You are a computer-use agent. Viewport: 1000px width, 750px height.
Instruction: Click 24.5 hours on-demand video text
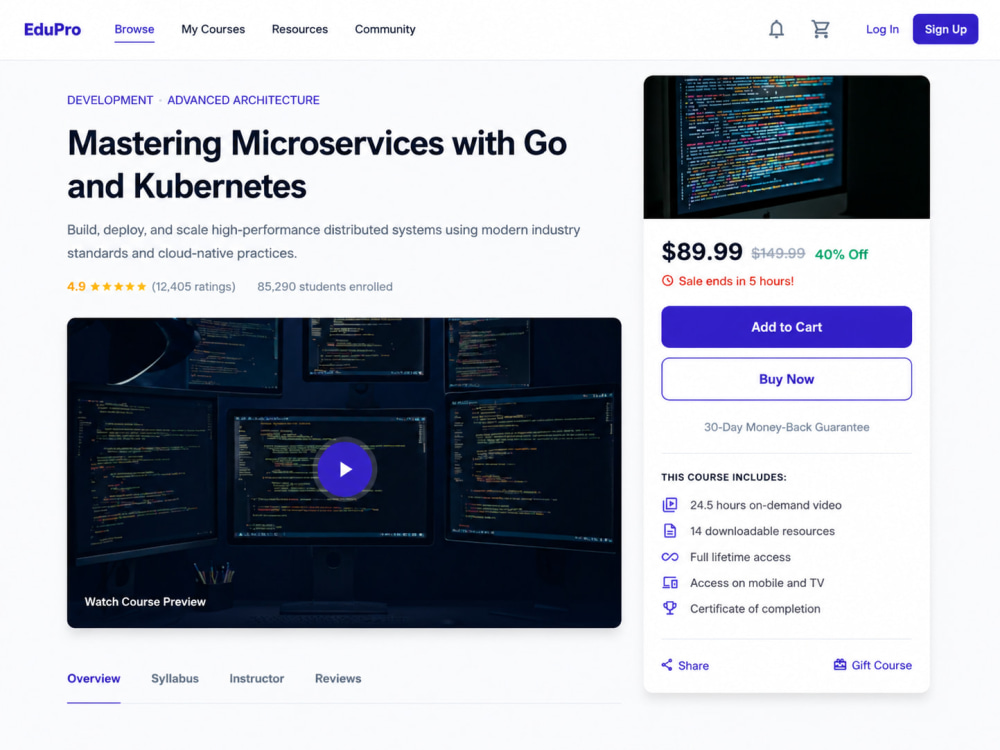(x=765, y=505)
